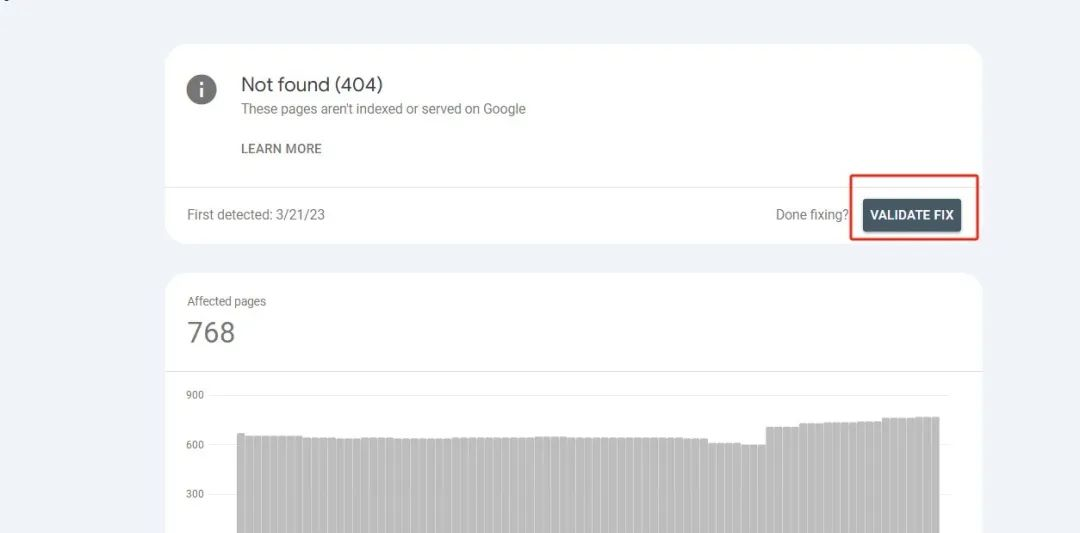
Task: Select the Not found (404) heading
Action: coord(312,85)
